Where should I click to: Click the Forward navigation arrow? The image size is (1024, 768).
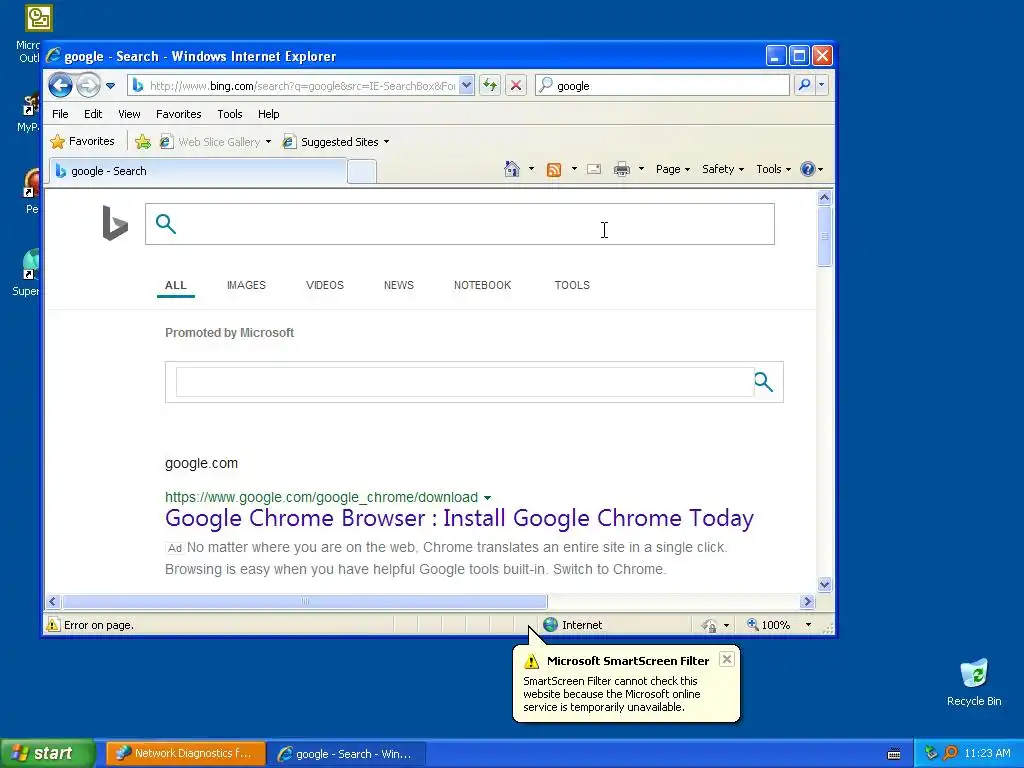88,85
